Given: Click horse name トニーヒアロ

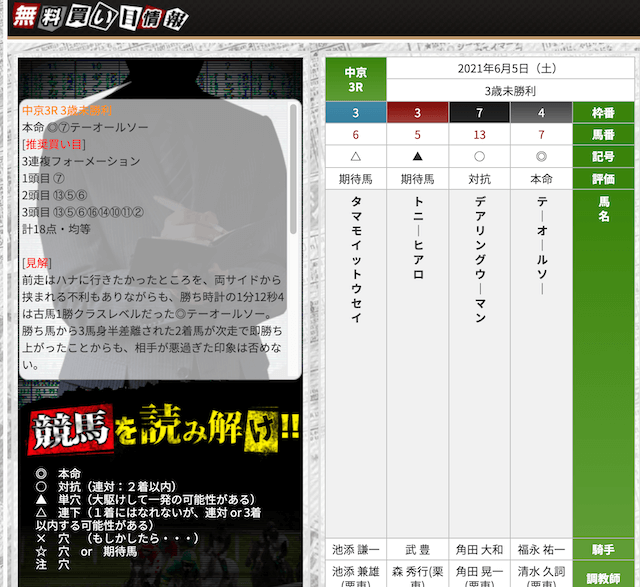Looking at the screenshot, I should tap(418, 238).
